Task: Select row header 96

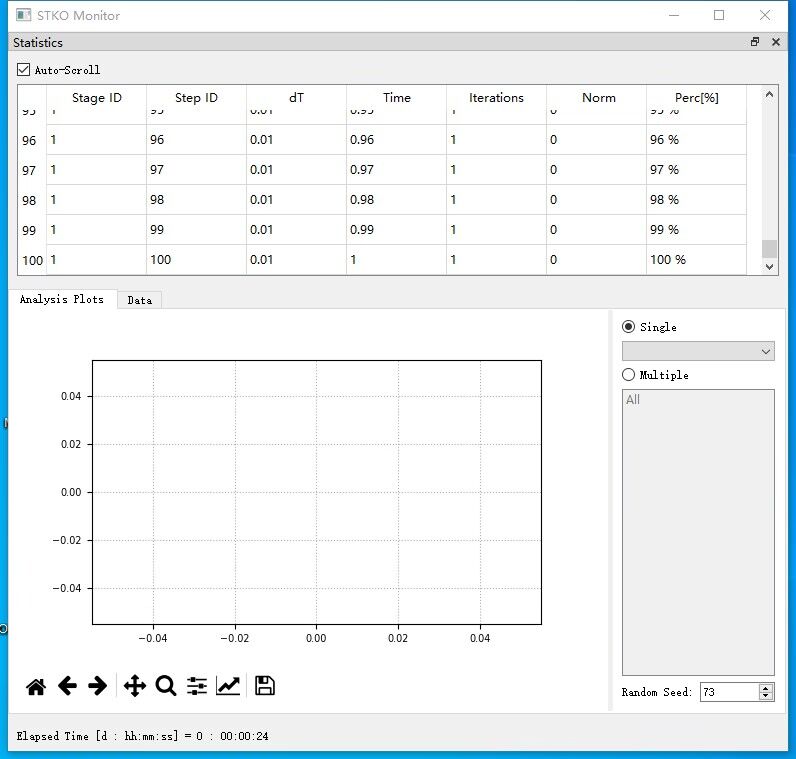Action: click(32, 140)
